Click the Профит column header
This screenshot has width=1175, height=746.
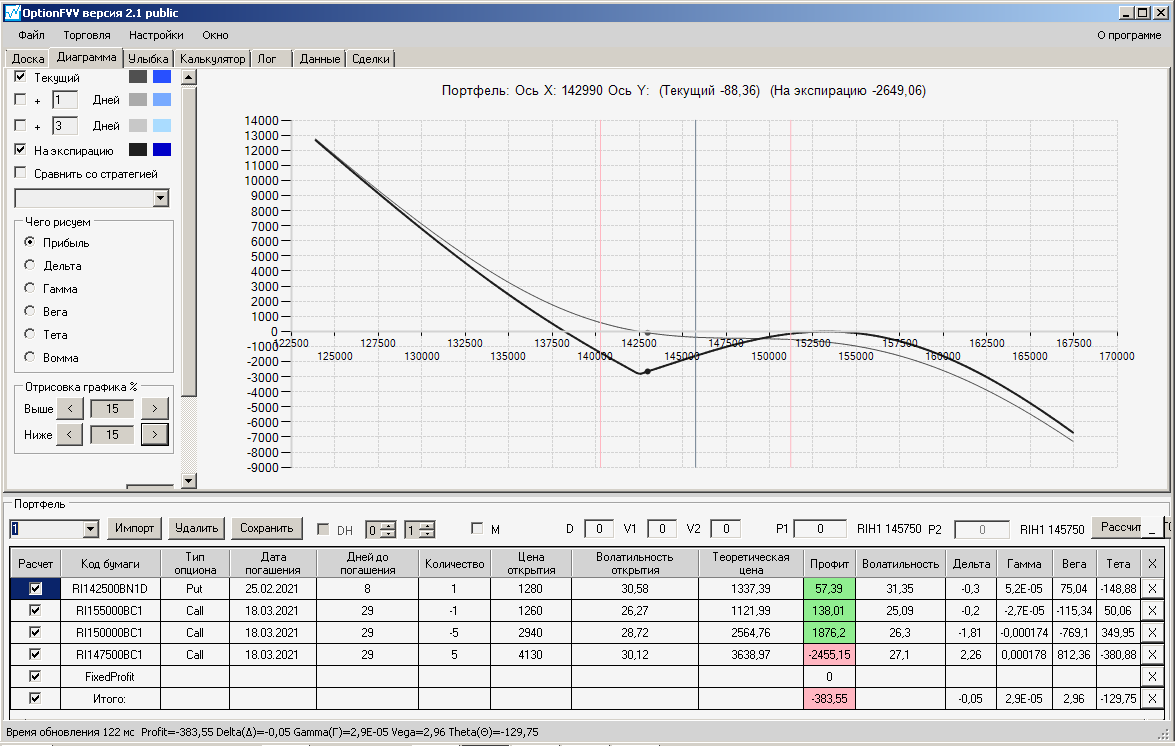[x=829, y=563]
